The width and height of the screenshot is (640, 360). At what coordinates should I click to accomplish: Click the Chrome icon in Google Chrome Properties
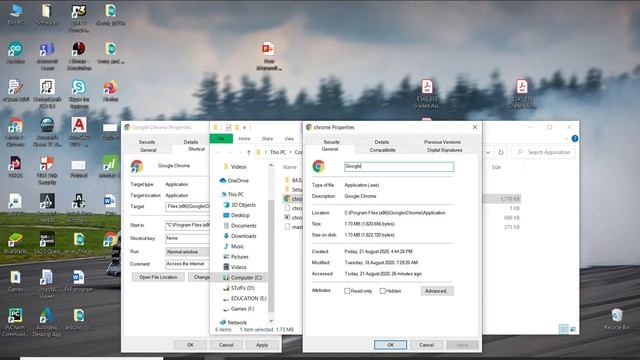click(x=137, y=166)
